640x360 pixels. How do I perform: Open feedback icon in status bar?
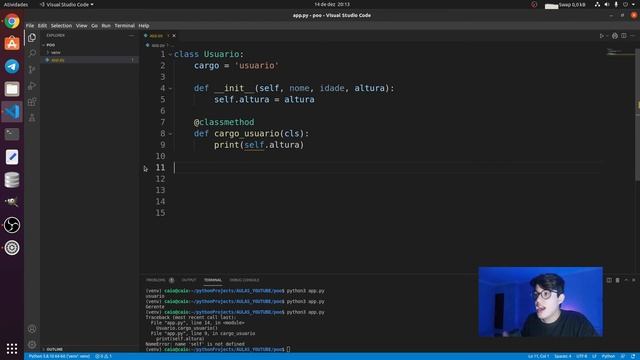click(x=623, y=356)
